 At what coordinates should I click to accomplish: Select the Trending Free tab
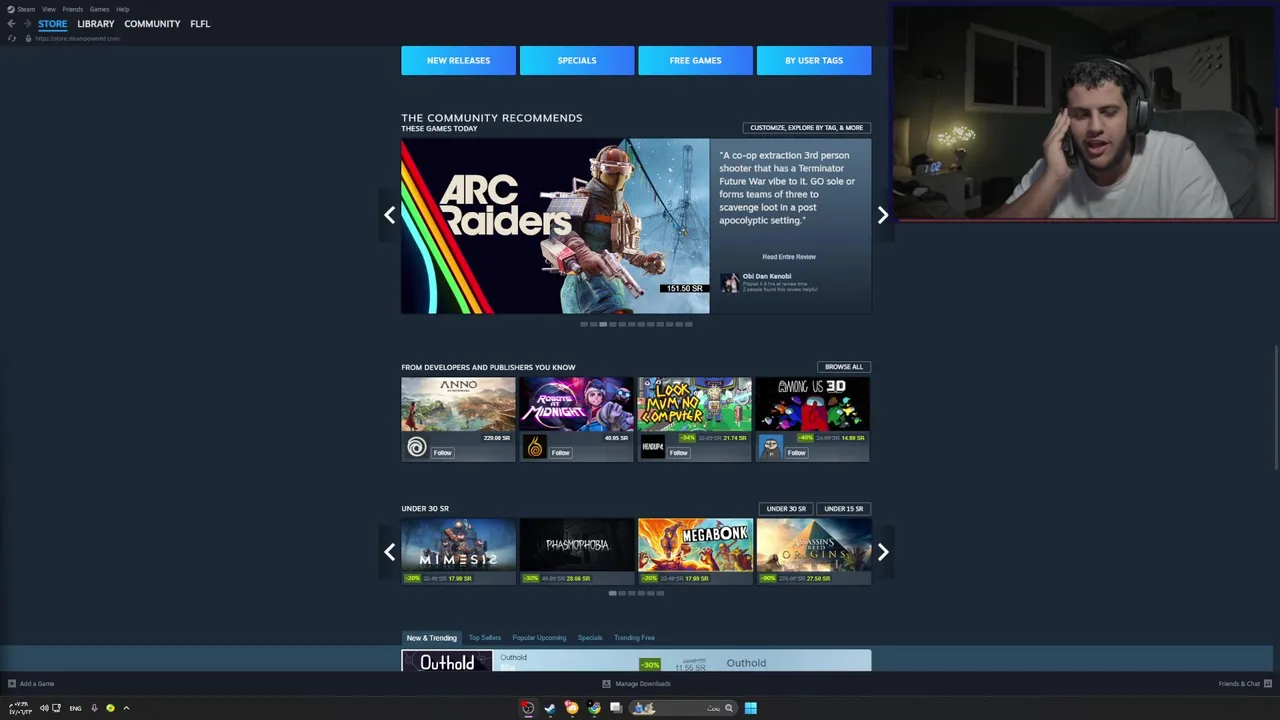(x=634, y=638)
